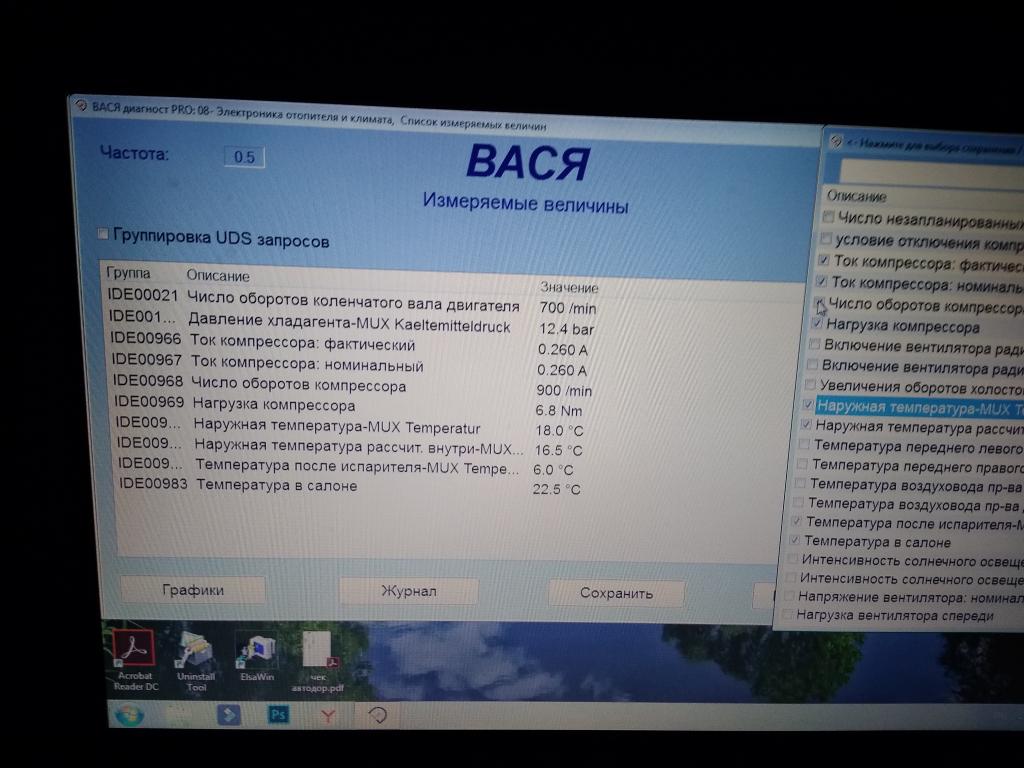This screenshot has width=1024, height=768.
Task: Check Число незапланированных box in selection list
Action: (828, 216)
